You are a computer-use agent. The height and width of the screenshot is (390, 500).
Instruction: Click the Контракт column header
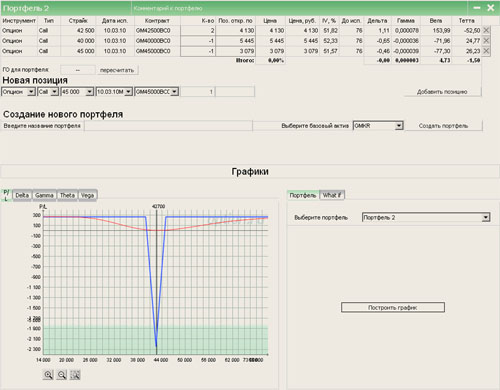pyautogui.click(x=157, y=21)
